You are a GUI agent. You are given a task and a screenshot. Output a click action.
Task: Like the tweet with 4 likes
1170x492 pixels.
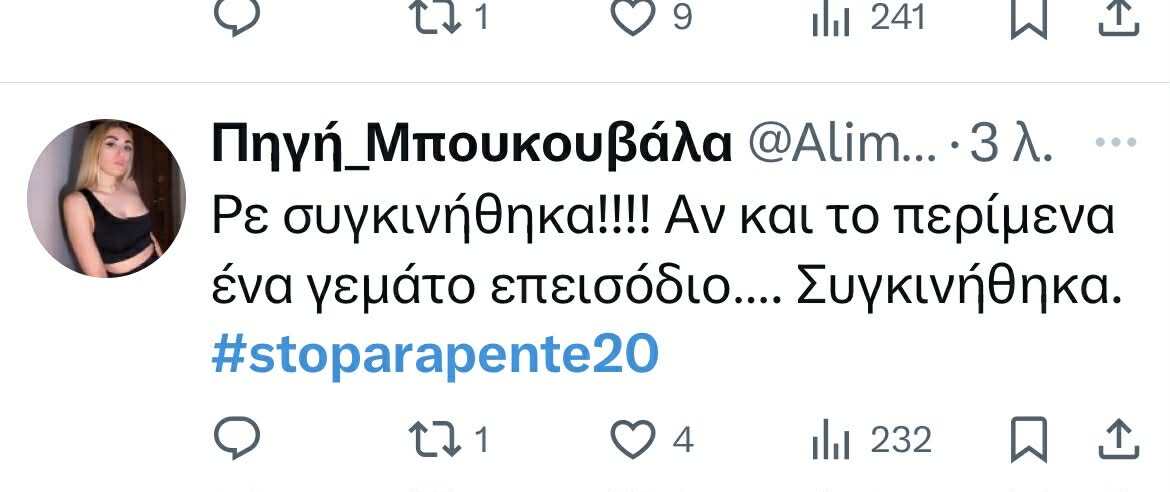(x=633, y=439)
